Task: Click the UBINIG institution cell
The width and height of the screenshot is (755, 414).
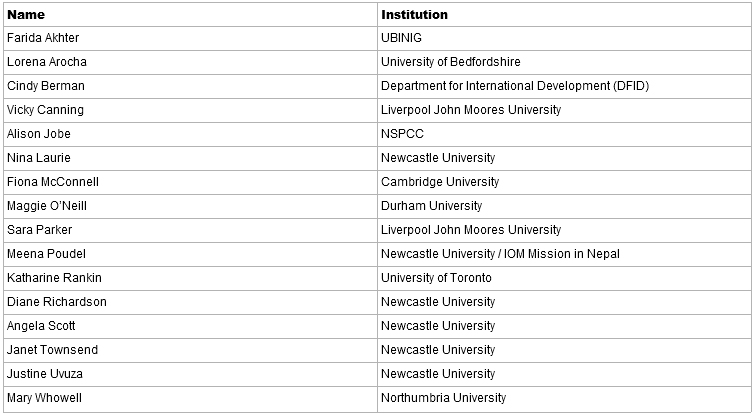Action: click(403, 38)
